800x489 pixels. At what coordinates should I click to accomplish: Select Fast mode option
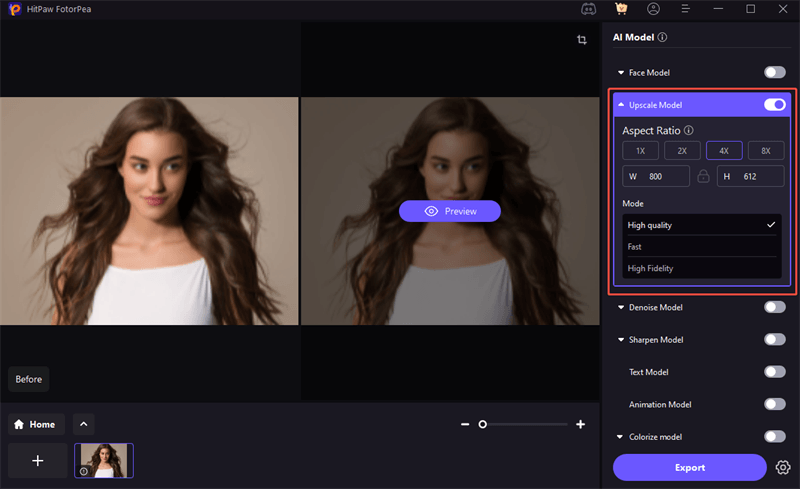tap(702, 247)
